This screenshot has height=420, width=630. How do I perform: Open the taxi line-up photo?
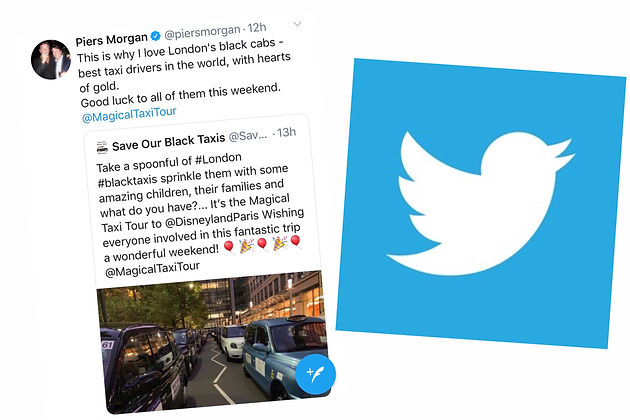(214, 343)
